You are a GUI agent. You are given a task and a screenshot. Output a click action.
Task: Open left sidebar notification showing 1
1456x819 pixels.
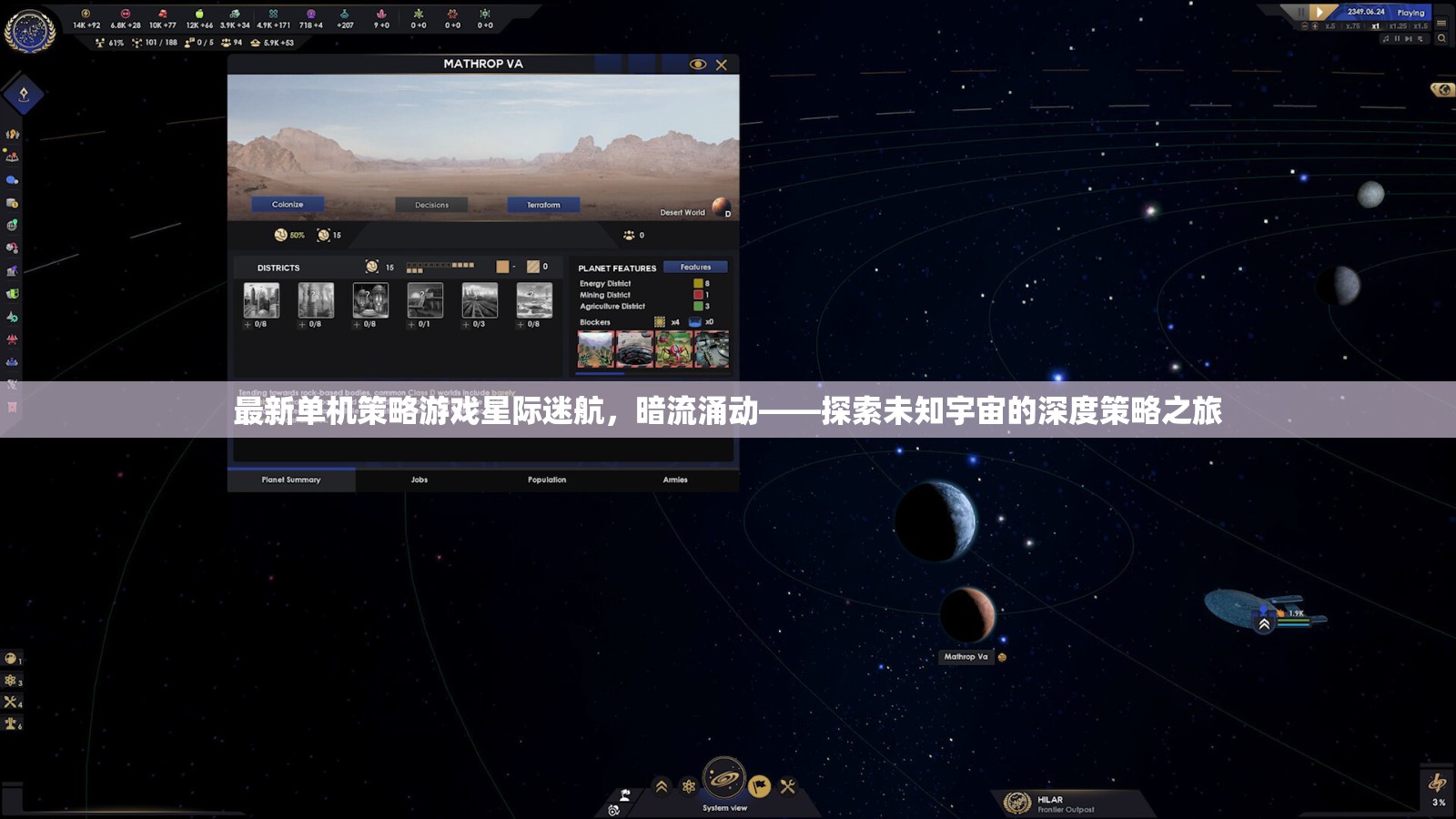point(11,658)
